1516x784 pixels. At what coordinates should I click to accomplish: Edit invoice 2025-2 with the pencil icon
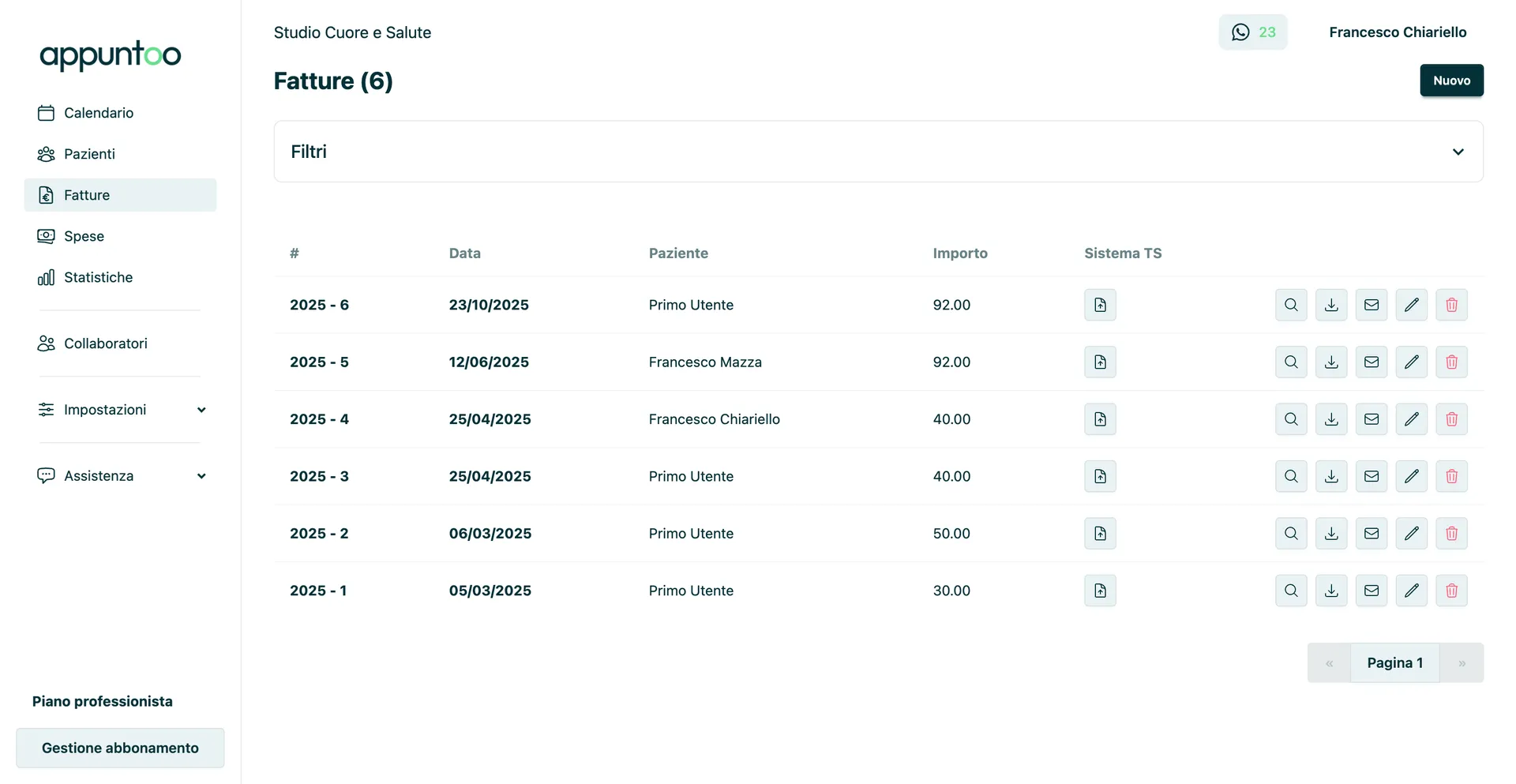[x=1412, y=533]
